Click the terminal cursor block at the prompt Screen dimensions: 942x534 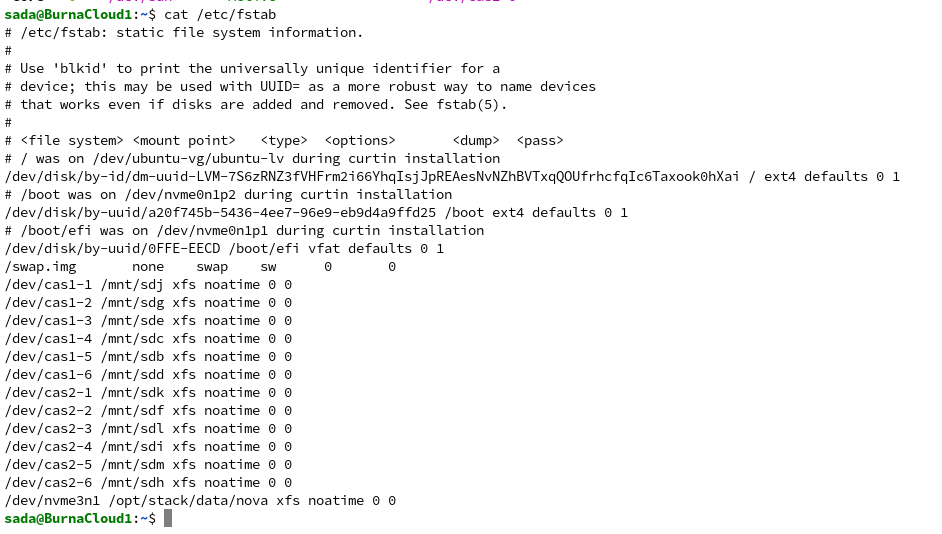tap(168, 518)
